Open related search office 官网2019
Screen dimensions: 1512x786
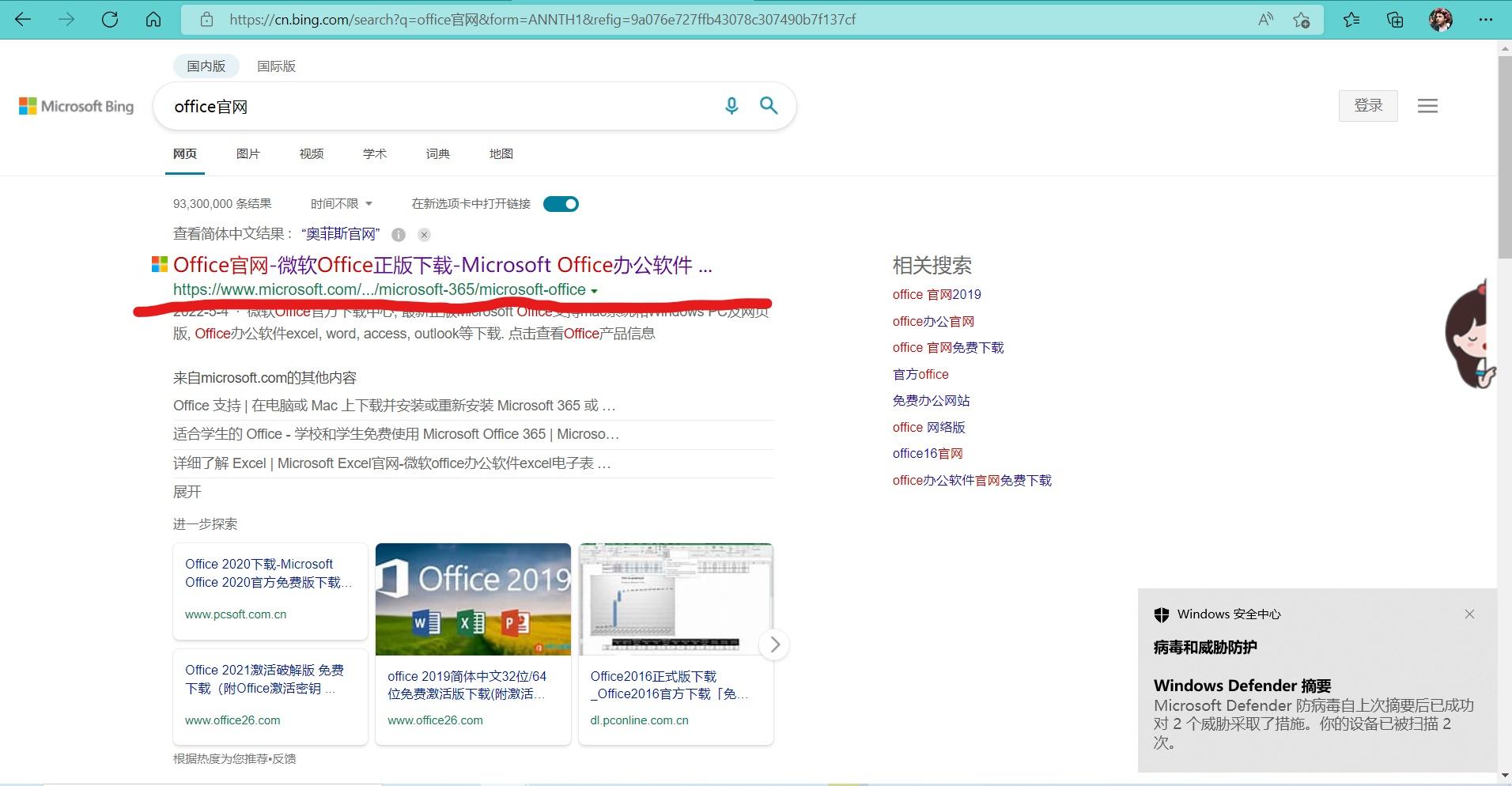pos(936,295)
